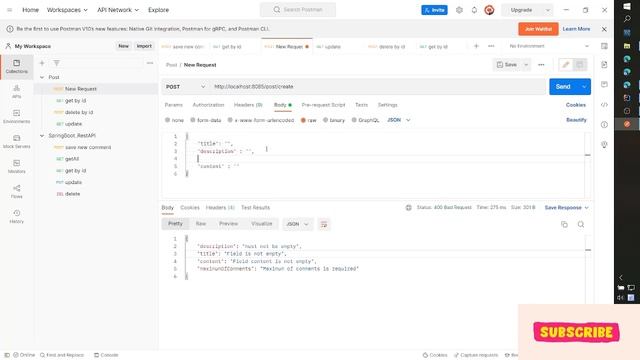
Task: Open the Mock Servers sidebar panel
Action: (16, 141)
